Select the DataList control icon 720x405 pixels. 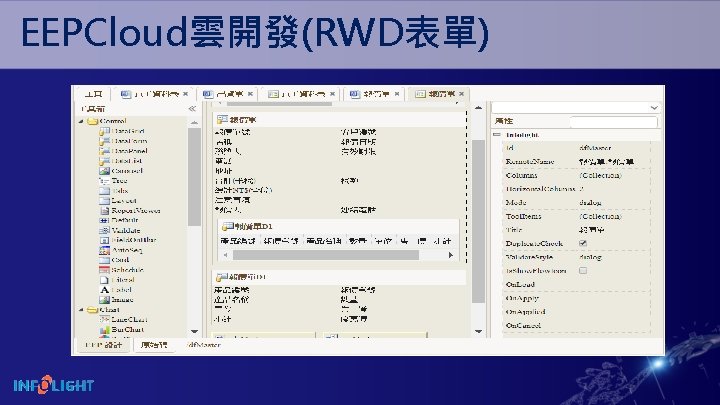tap(104, 161)
